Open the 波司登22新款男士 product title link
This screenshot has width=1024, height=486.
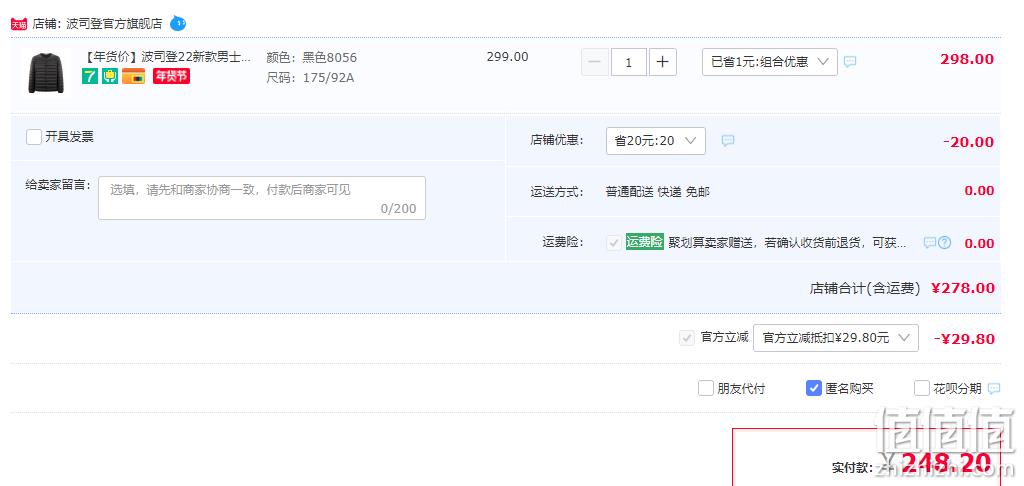(x=167, y=57)
